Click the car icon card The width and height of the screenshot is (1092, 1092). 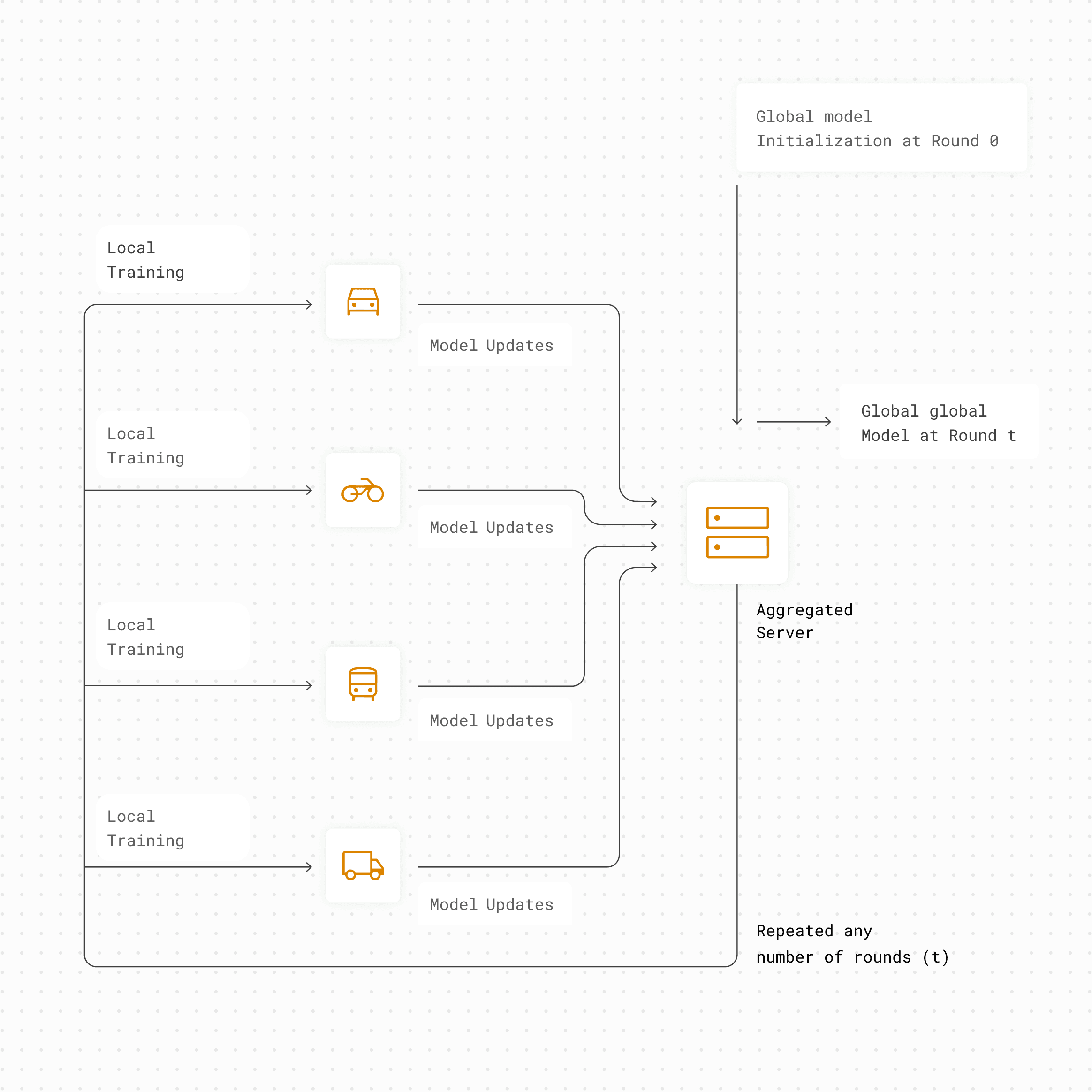pos(363,302)
